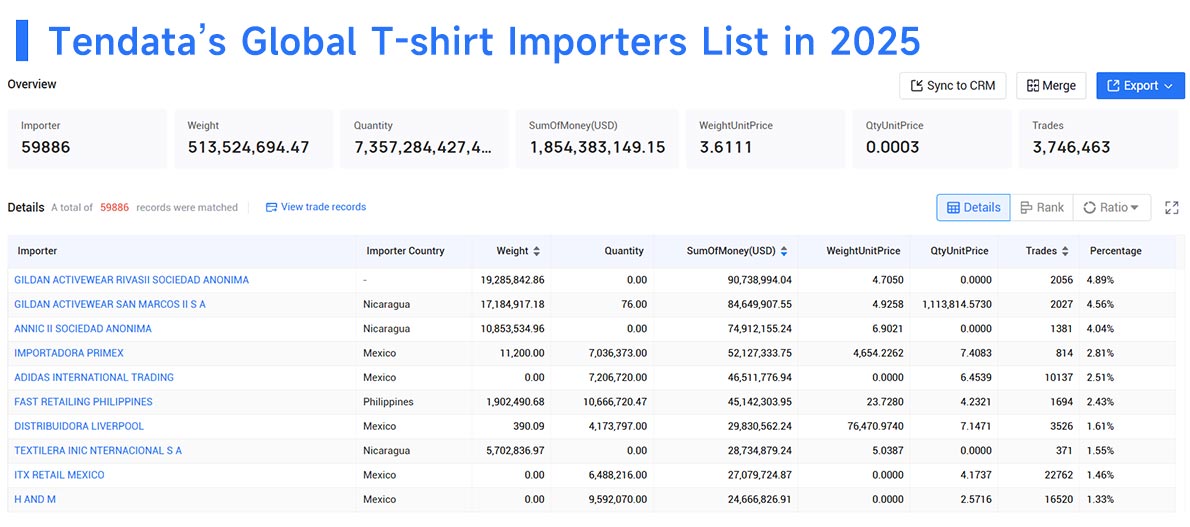Viewport: 1190px width, 527px height.
Task: Click the fullscreen expand icon
Action: [x=1172, y=207]
